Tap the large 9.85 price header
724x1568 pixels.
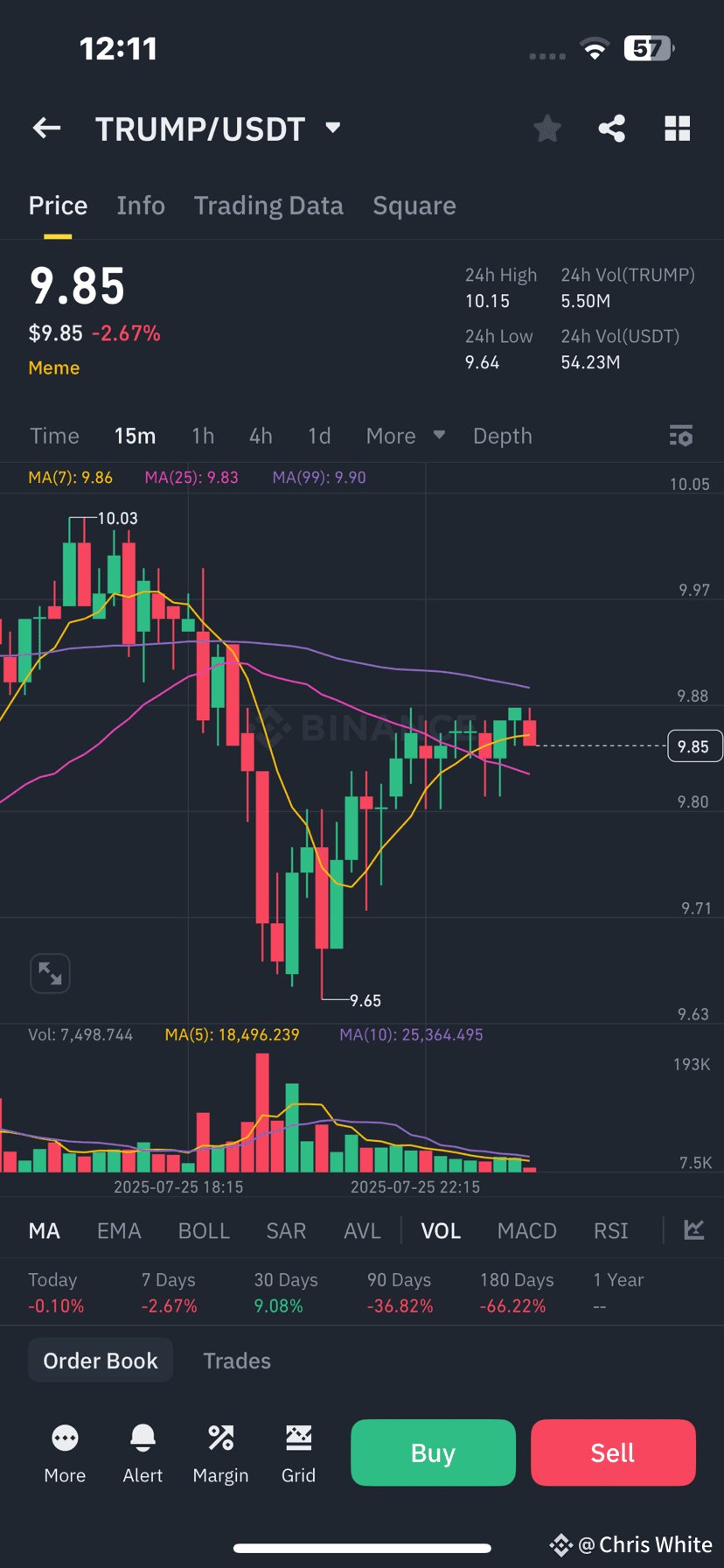77,286
